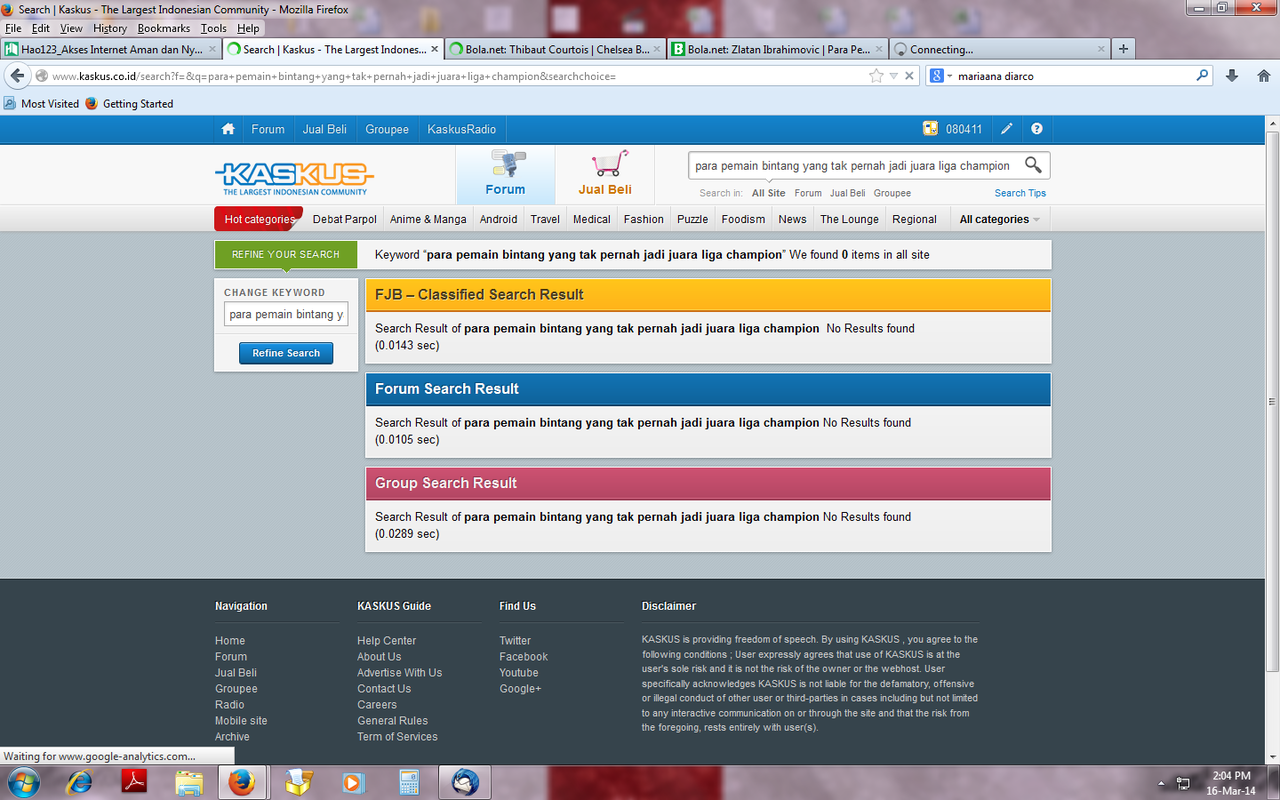Open the Bookmarks menu

coord(163,28)
